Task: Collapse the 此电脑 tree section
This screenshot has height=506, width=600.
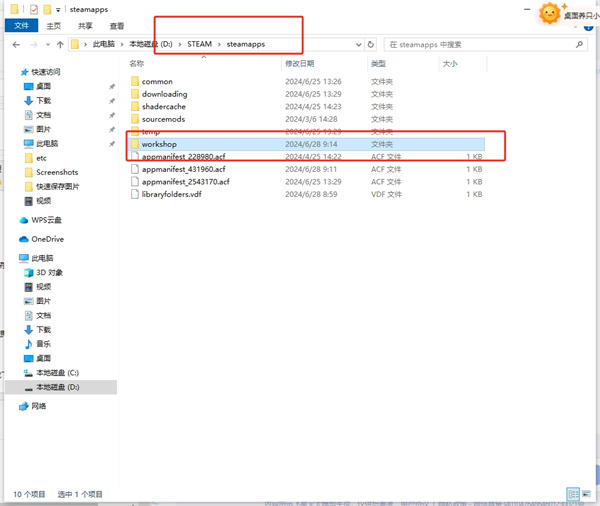Action: click(x=11, y=258)
